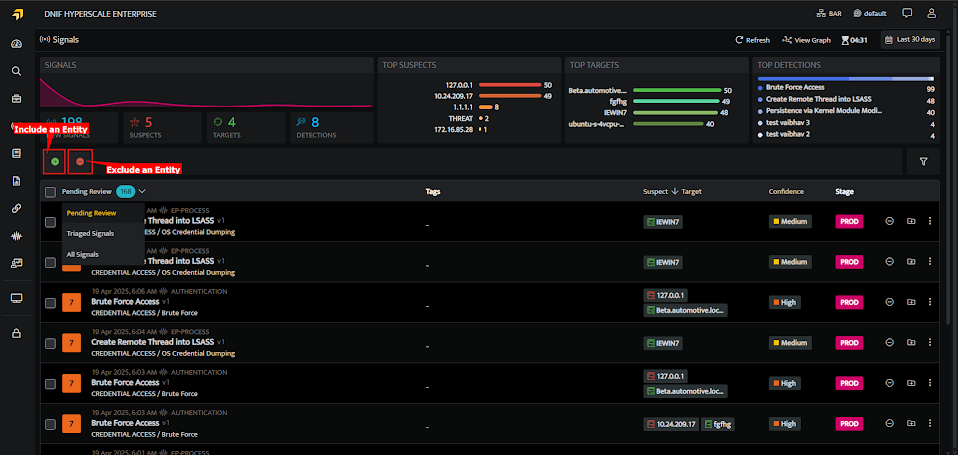Click the 10.24.209.17 suspect tag
This screenshot has width=958, height=455.
(x=671, y=424)
